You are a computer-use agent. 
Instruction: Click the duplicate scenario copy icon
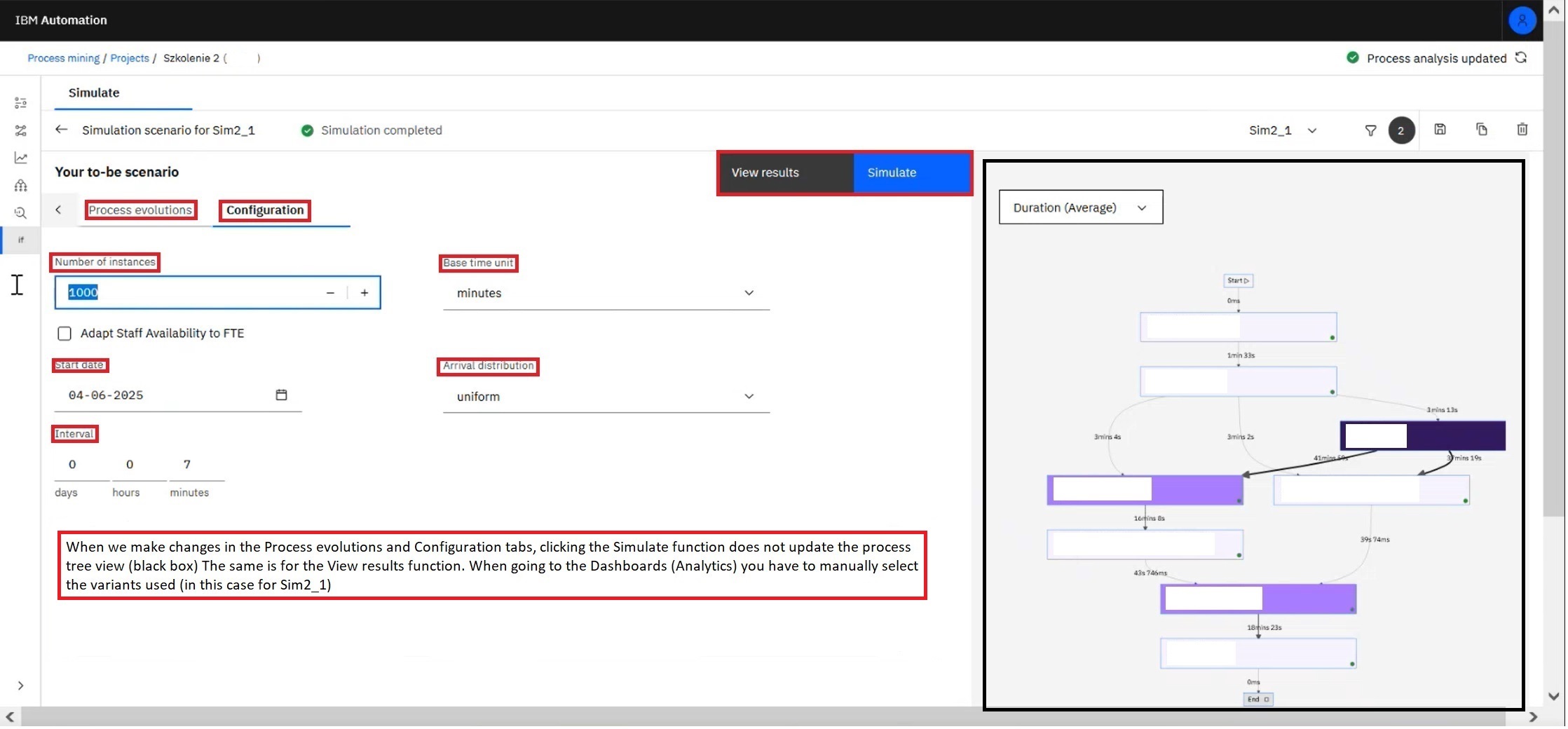pos(1481,130)
